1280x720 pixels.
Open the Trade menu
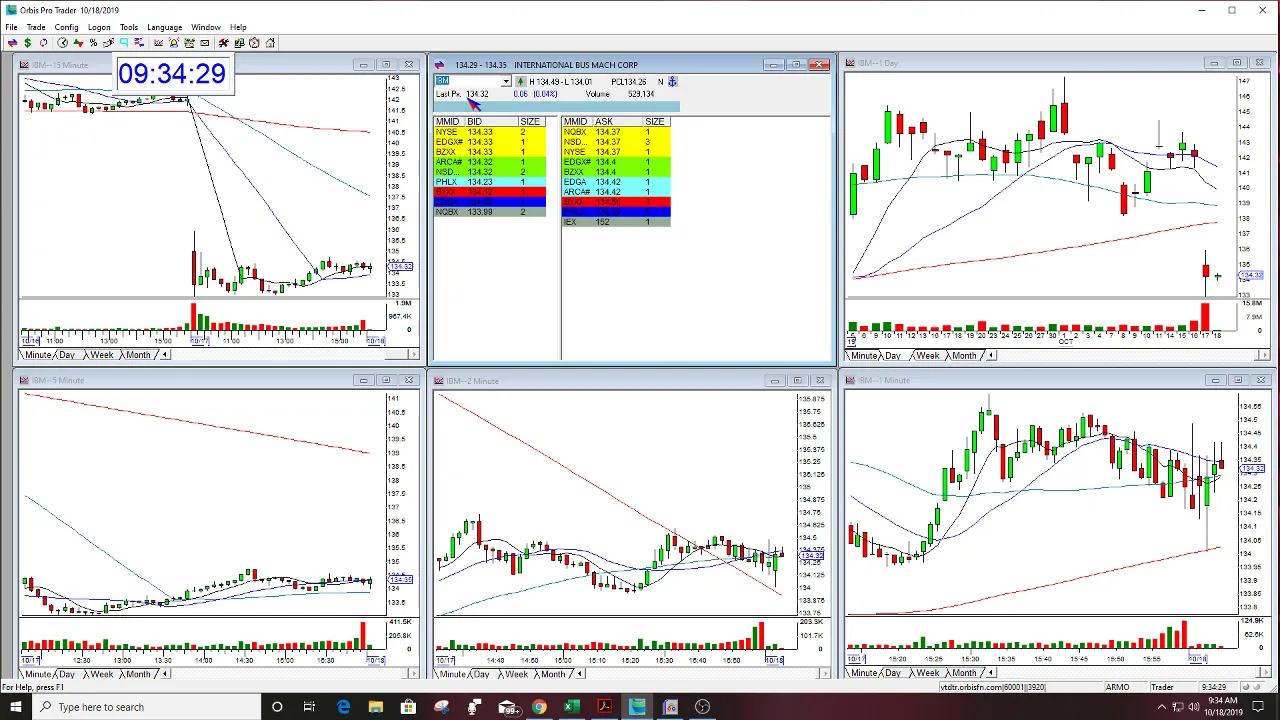[x=36, y=27]
